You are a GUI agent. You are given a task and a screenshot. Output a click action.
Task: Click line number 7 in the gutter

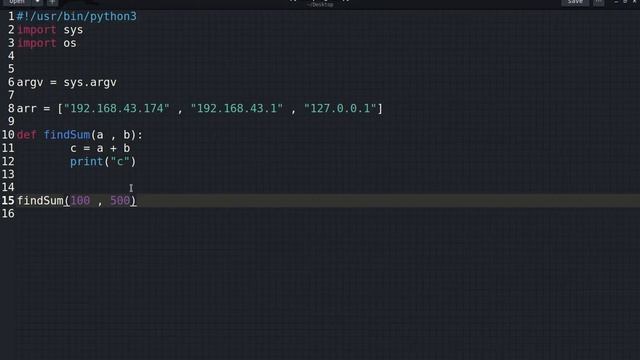click(x=11, y=96)
